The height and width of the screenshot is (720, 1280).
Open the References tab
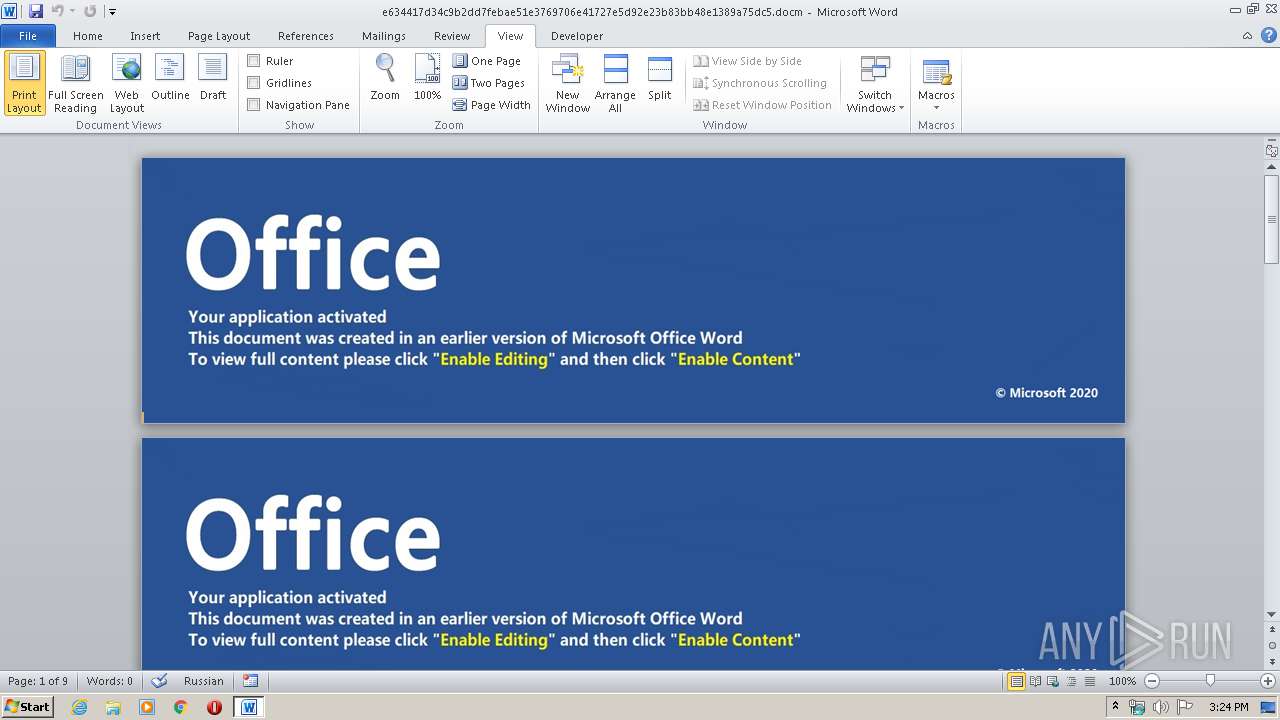[x=306, y=36]
